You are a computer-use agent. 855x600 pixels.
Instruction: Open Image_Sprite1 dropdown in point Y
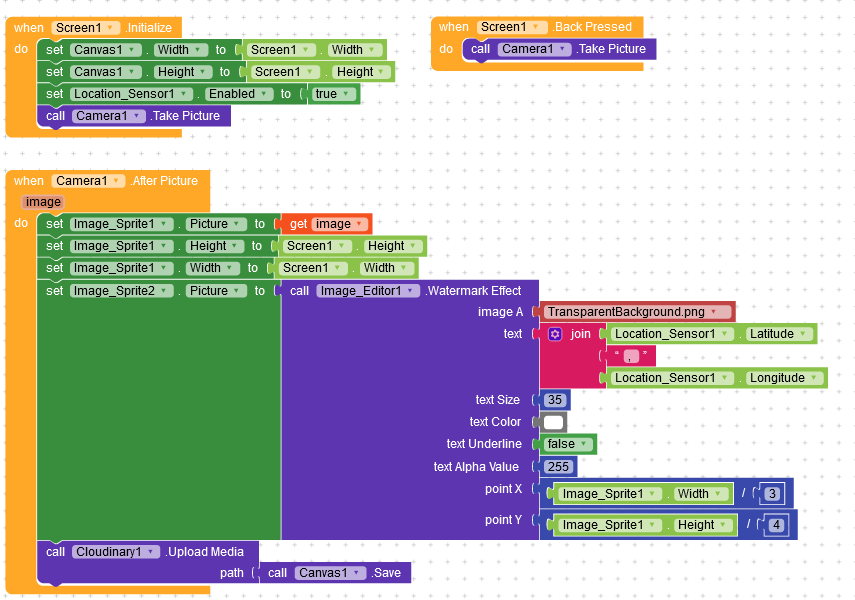pyautogui.click(x=610, y=525)
